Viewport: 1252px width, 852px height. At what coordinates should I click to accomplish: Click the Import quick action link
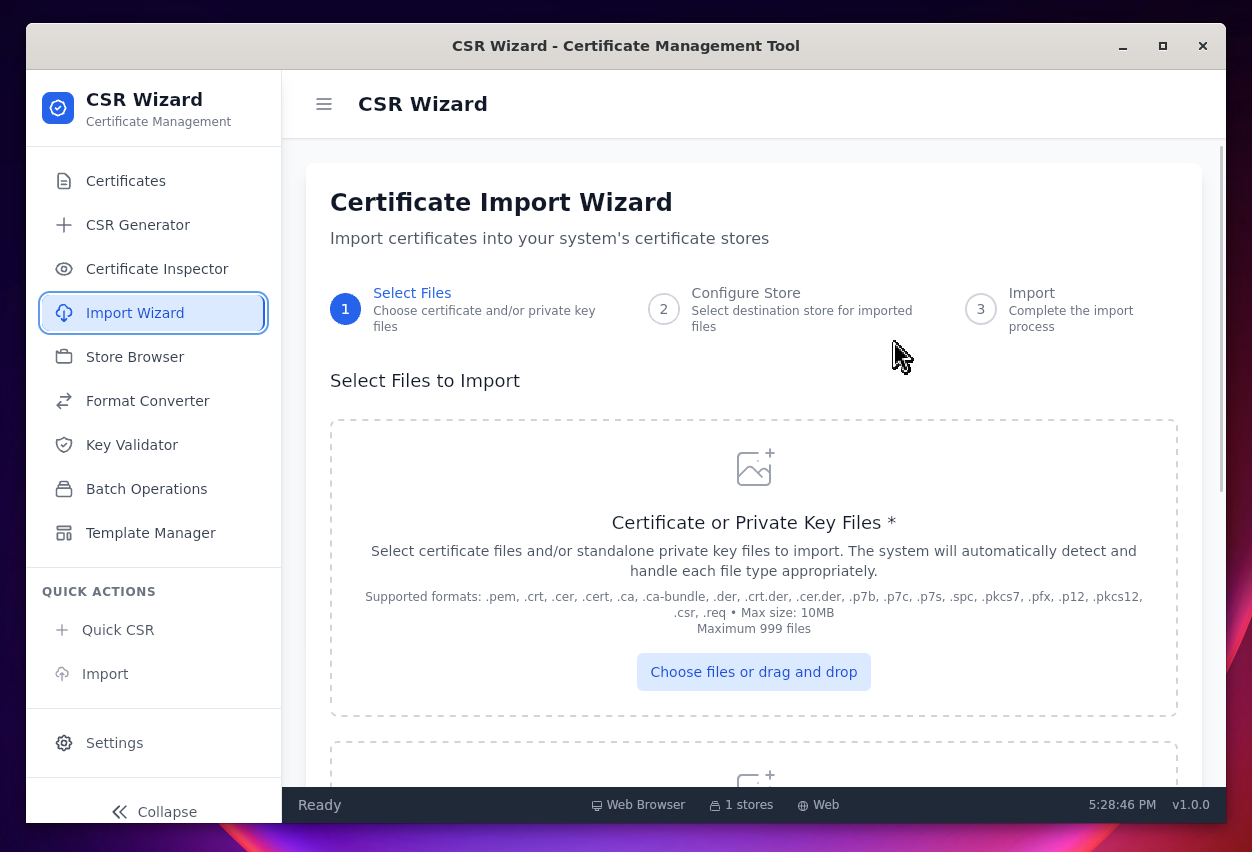[x=104, y=674]
